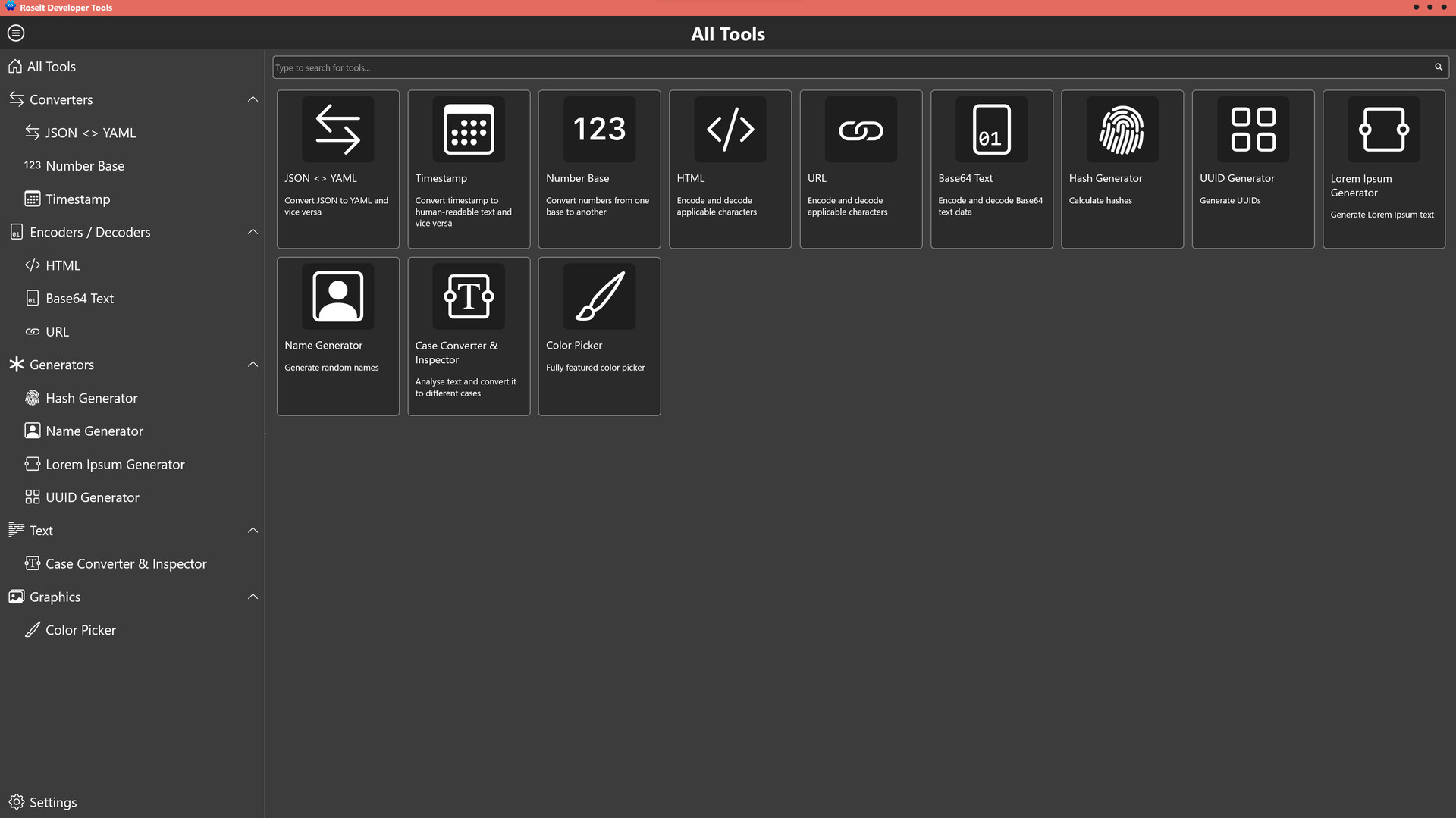Screen dimensions: 1456x818
Task: Click the search magnifier icon
Action: click(x=1438, y=67)
